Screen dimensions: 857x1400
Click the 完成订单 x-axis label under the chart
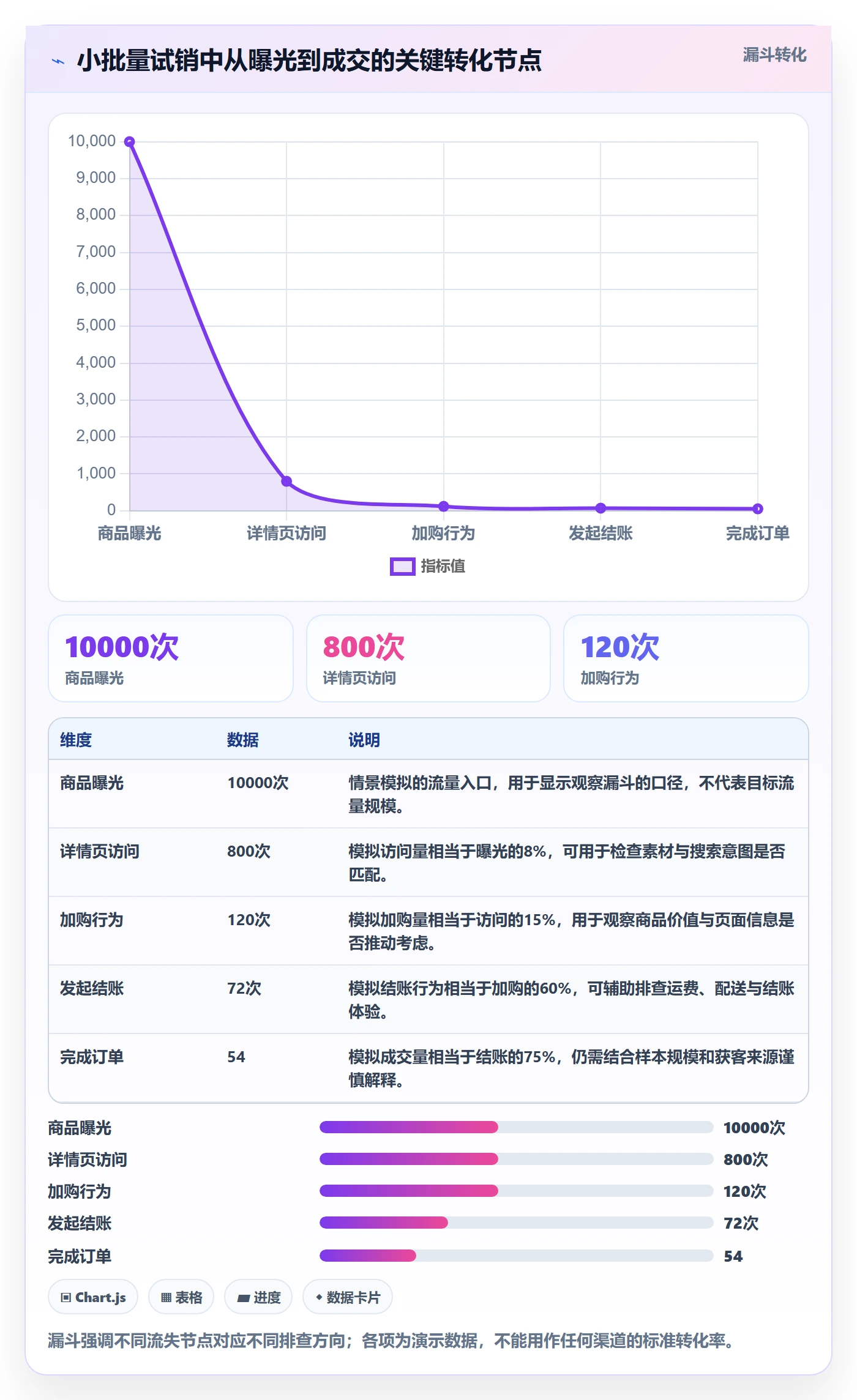coord(758,534)
